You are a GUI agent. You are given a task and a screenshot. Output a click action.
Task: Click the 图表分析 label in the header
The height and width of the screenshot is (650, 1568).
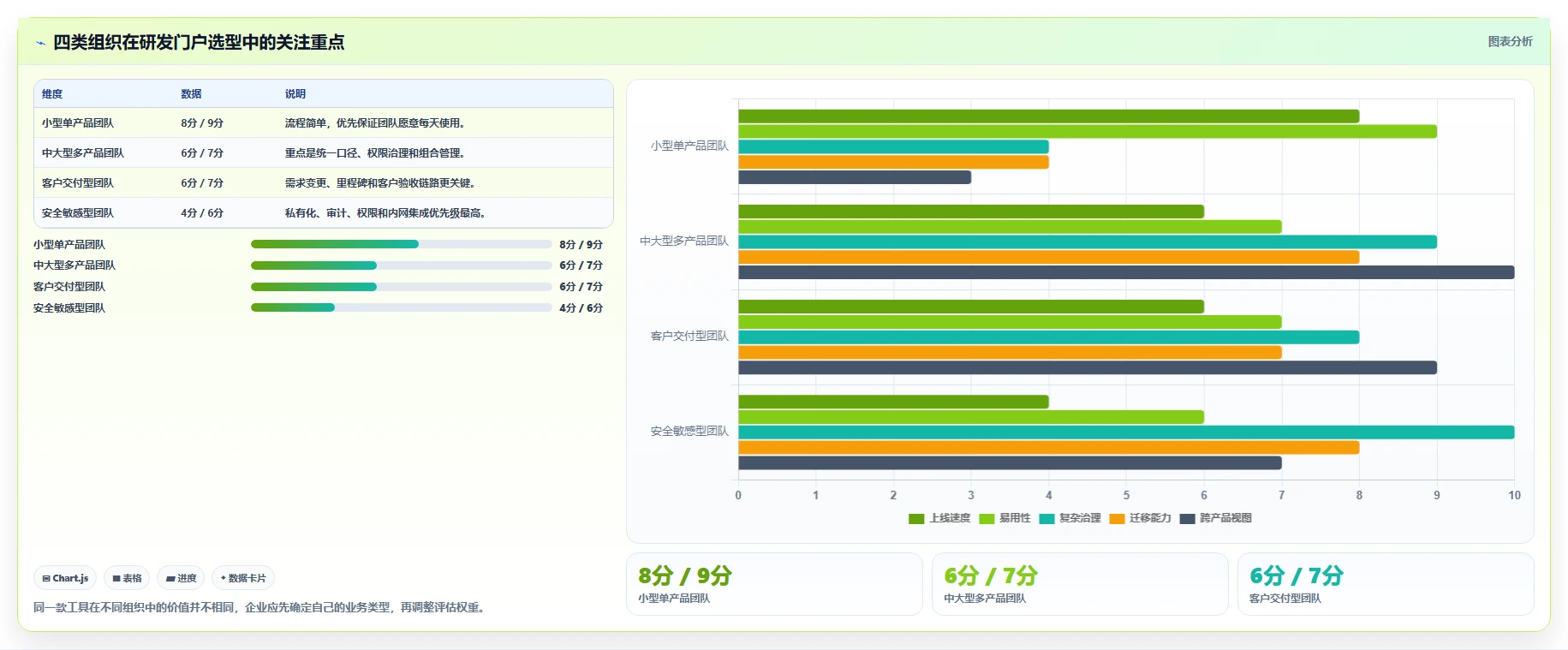[1510, 41]
